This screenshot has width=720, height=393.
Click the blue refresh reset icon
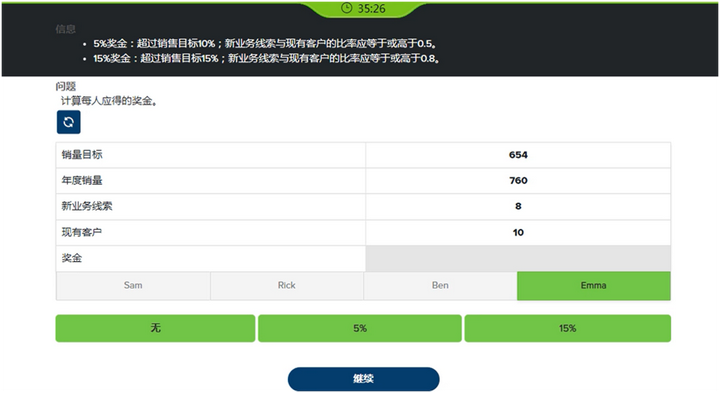click(68, 122)
